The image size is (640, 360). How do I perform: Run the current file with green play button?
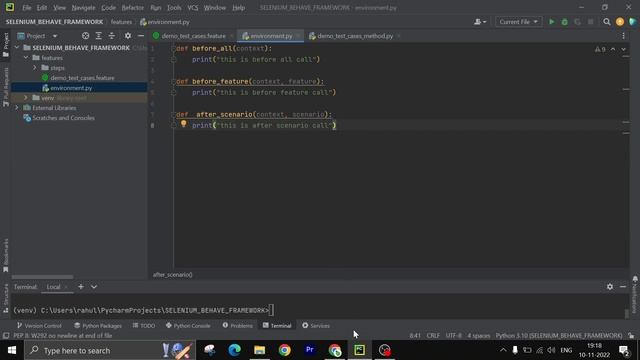(x=551, y=22)
